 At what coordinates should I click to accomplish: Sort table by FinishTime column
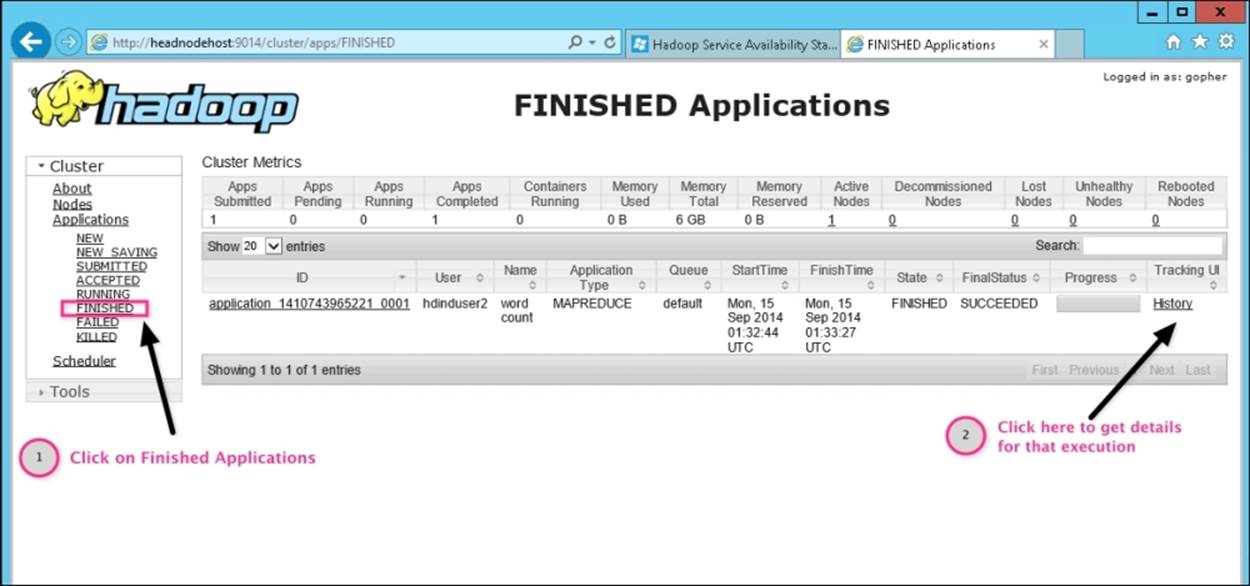[840, 277]
